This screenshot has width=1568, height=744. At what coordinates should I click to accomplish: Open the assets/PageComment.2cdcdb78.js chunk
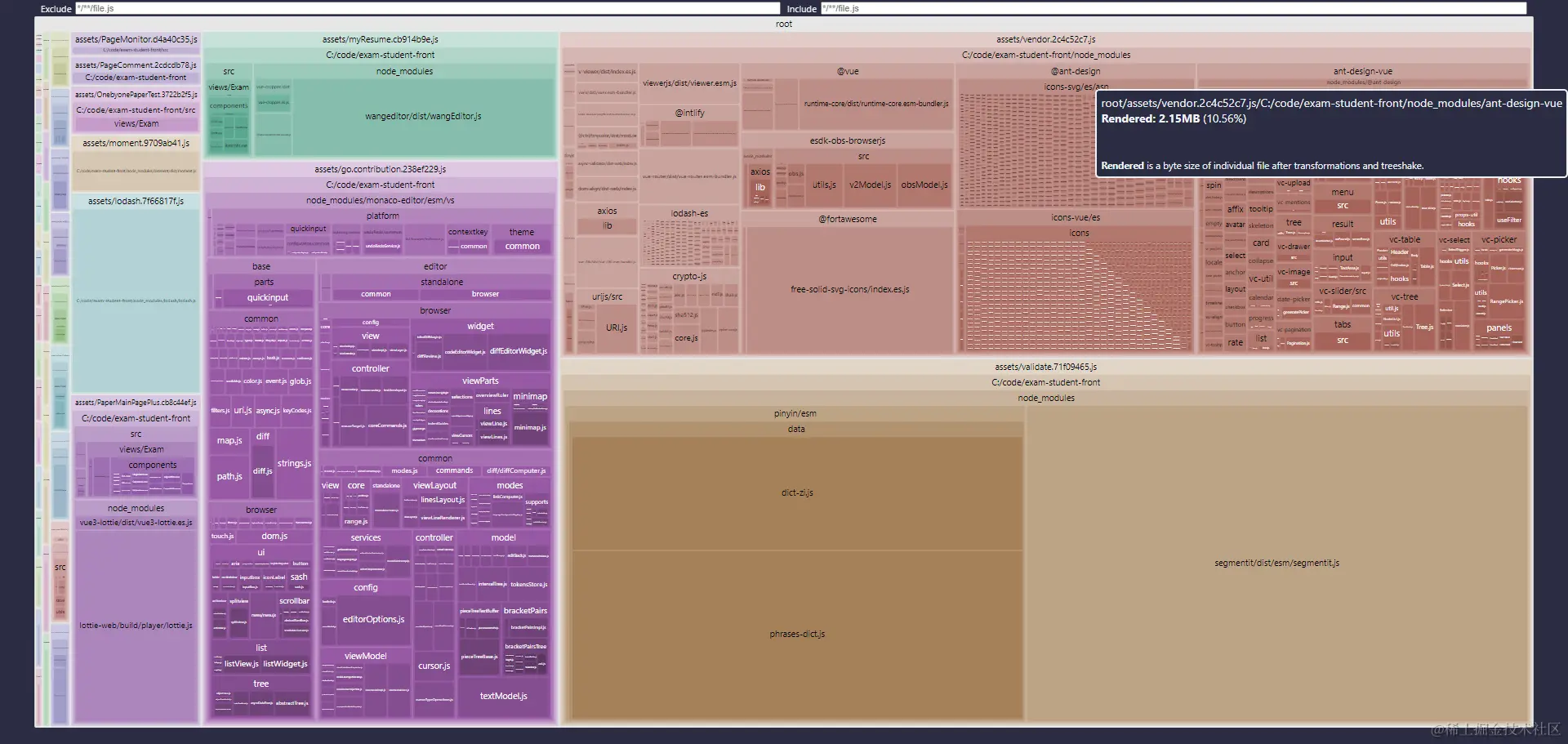click(136, 65)
